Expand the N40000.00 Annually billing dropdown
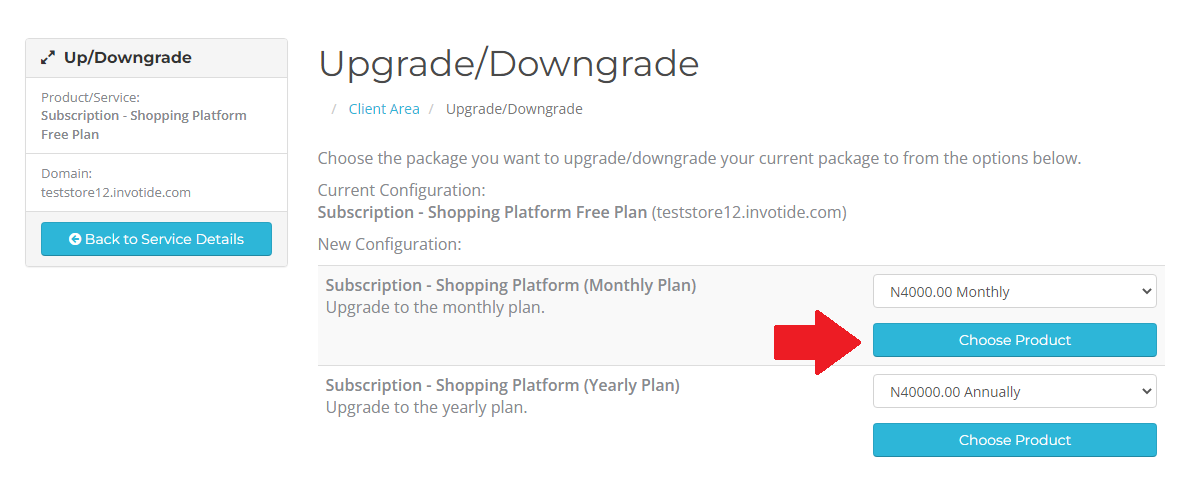The height and width of the screenshot is (499, 1189). tap(1014, 392)
